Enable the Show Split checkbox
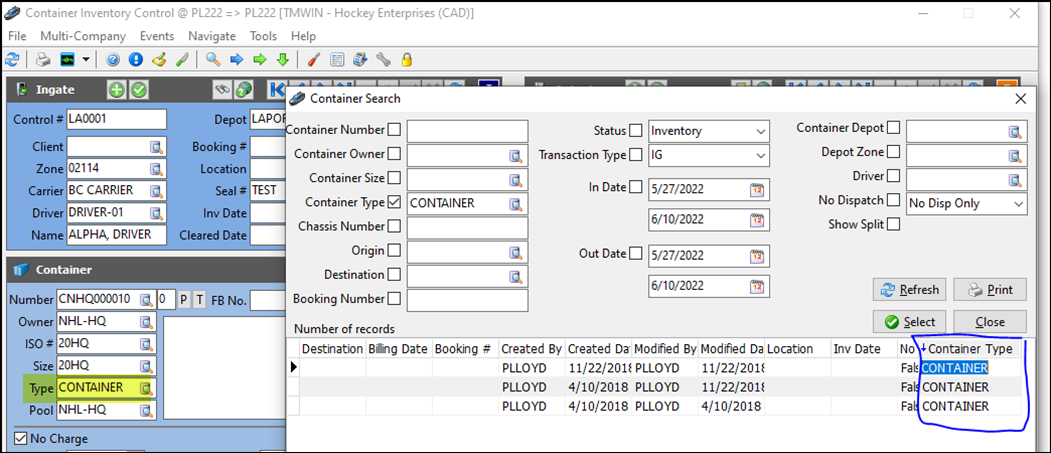Viewport: 1051px width, 453px height. click(x=893, y=224)
